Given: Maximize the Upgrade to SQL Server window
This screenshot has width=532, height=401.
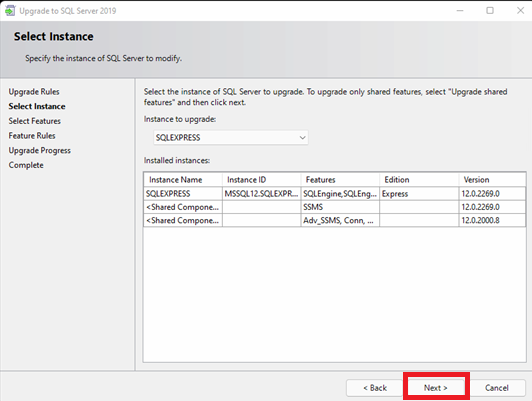Looking at the screenshot, I should pyautogui.click(x=490, y=11).
